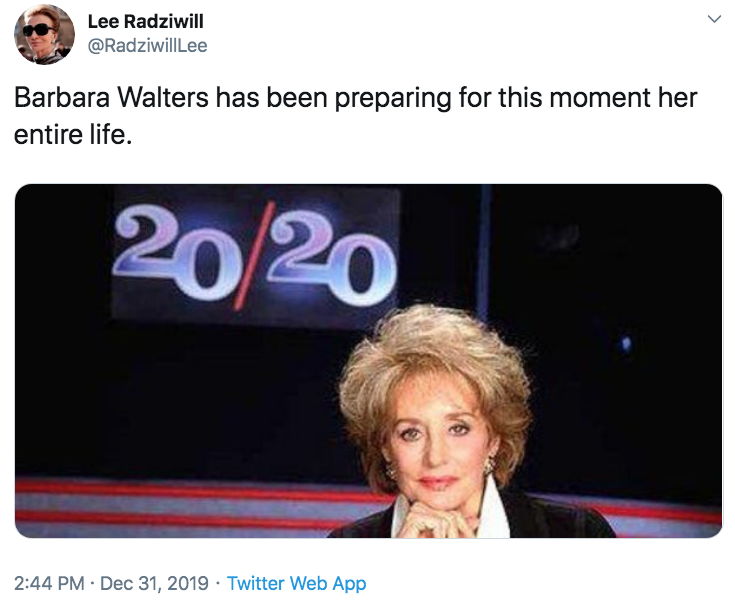Screen dimensions: 735x605
Task: Open the Twitter Web App source link
Action: (296, 583)
